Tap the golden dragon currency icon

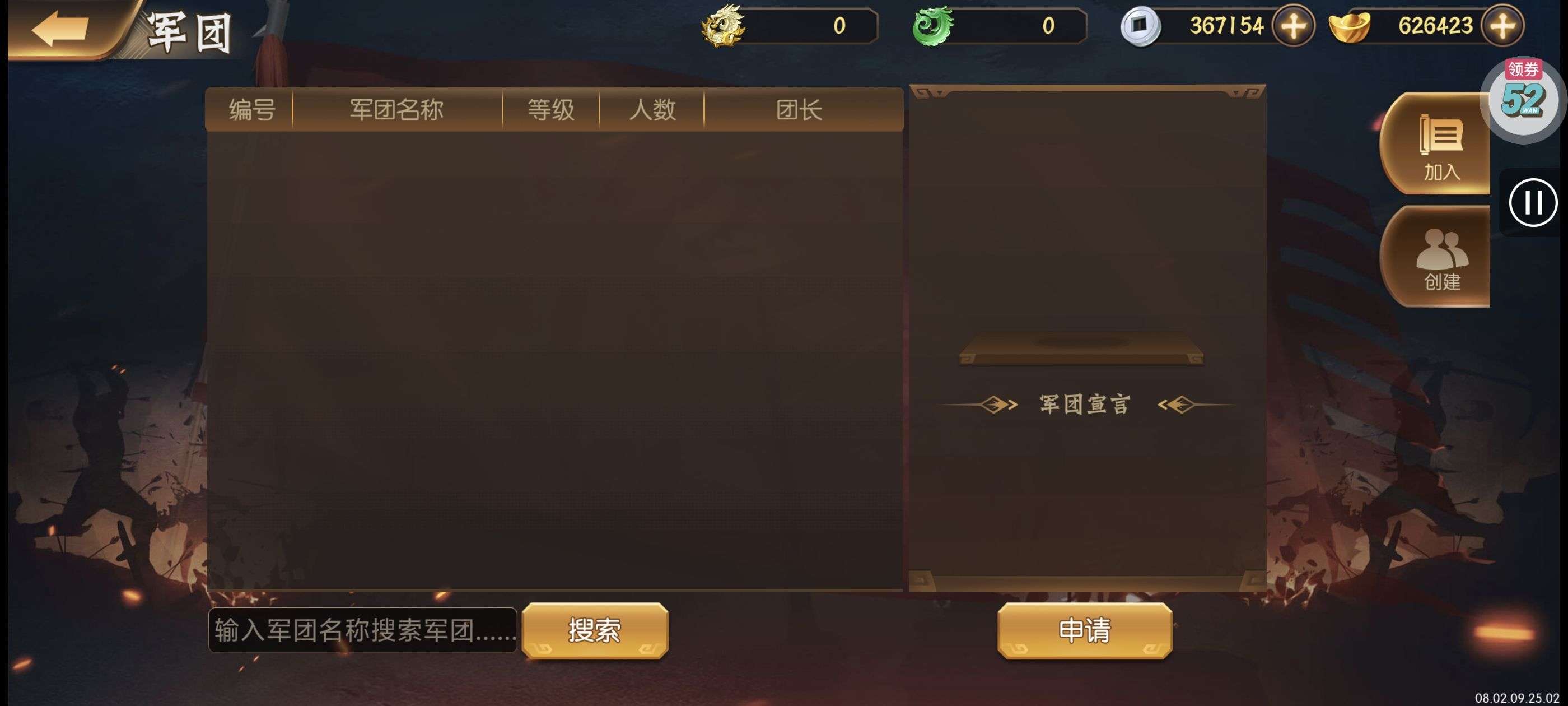[x=723, y=26]
